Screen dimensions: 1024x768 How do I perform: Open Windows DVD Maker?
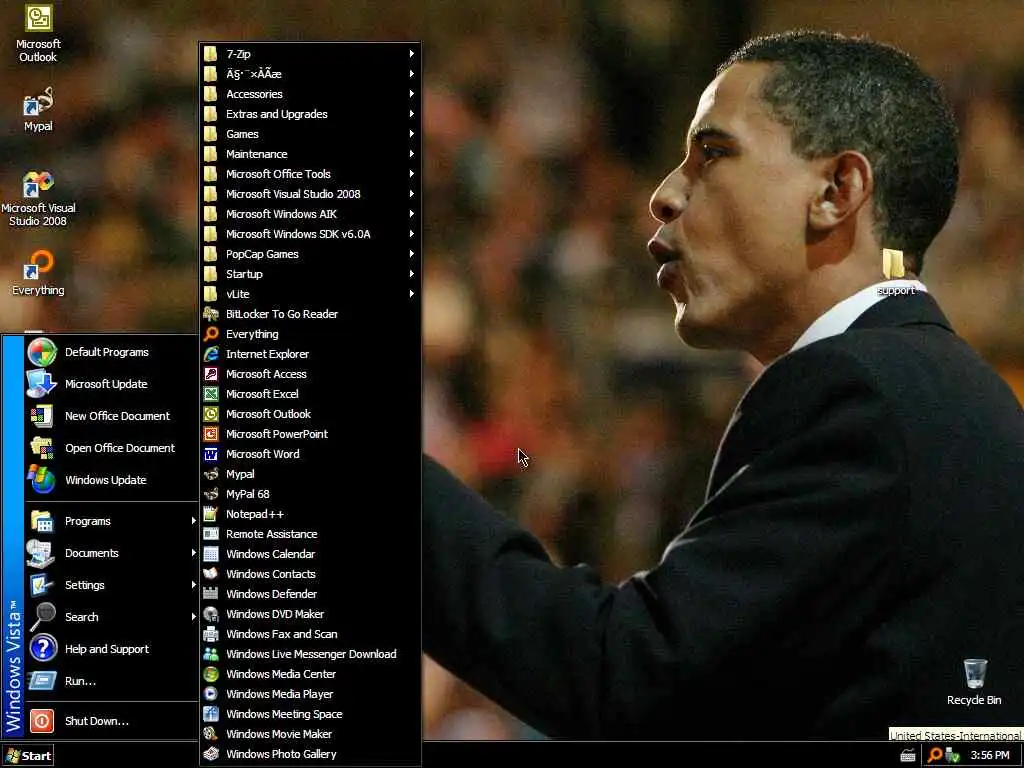(310, 614)
